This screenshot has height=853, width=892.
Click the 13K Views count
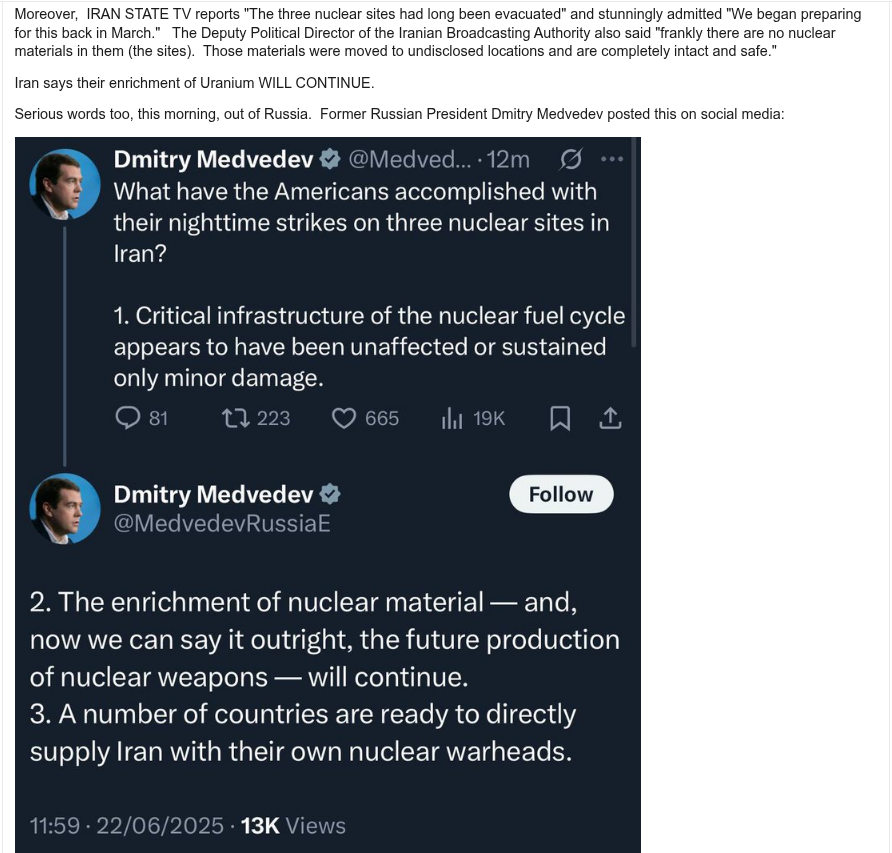[x=293, y=825]
